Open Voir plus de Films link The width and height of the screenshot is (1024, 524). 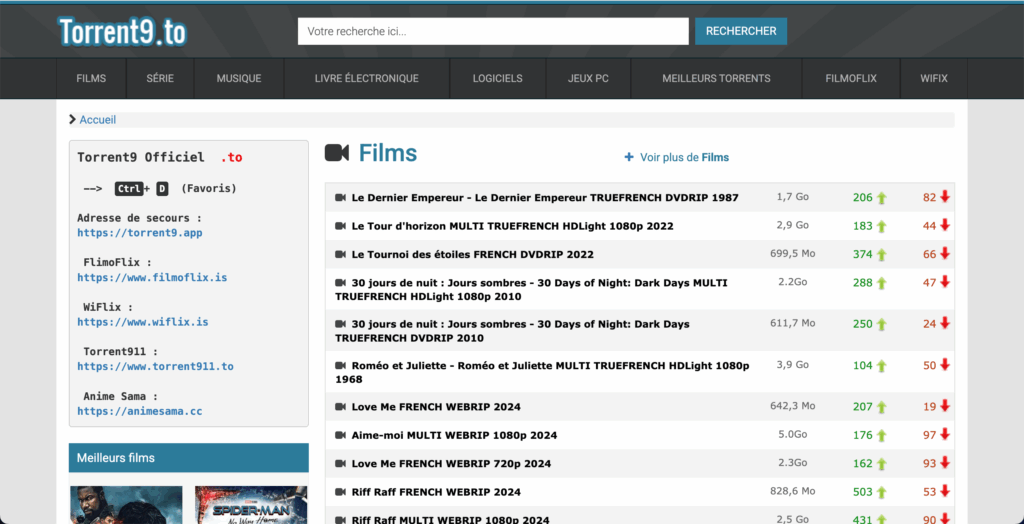(684, 157)
